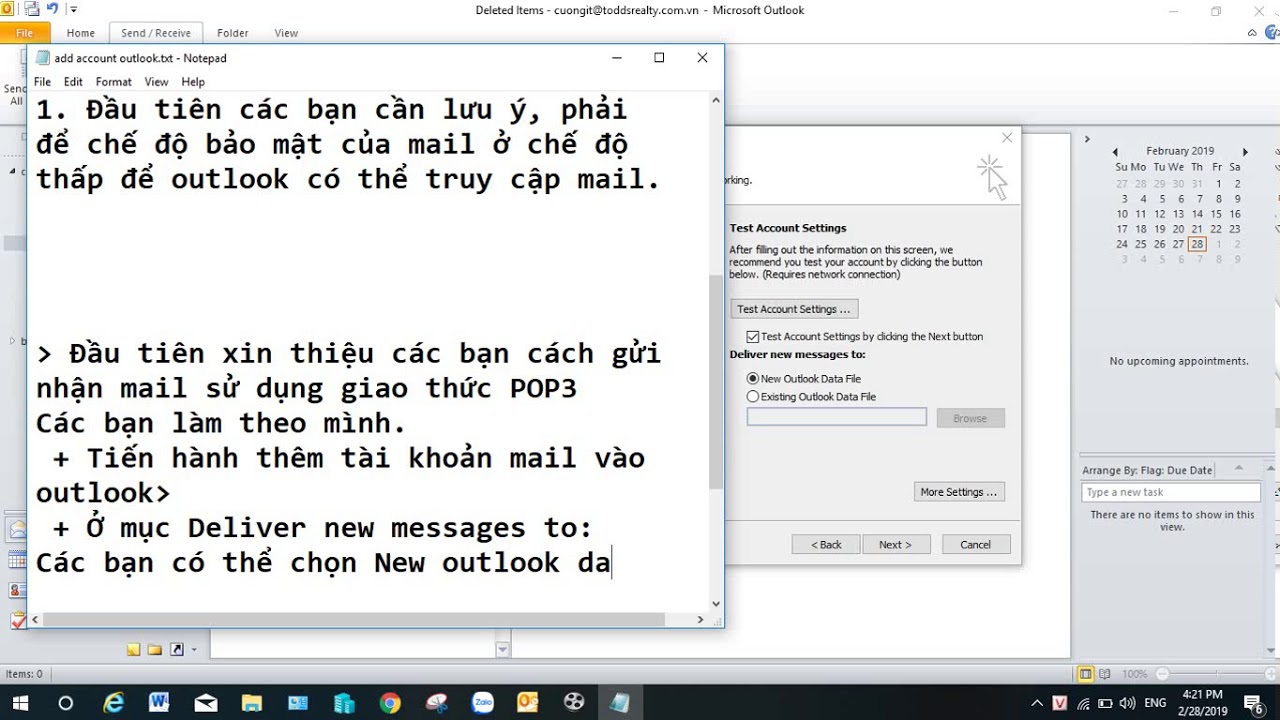Open the Send / Receive ribbon tab
Screen dimensions: 1280x720
coord(155,33)
